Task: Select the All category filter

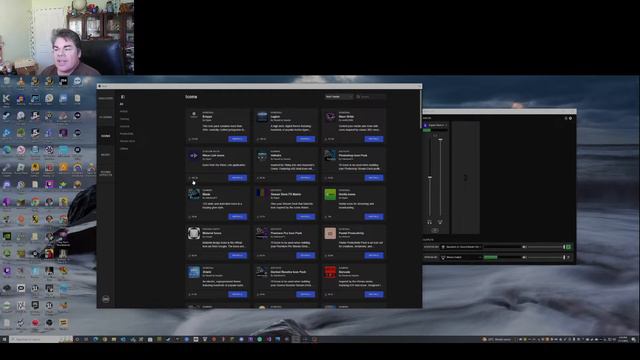Action: tap(122, 104)
